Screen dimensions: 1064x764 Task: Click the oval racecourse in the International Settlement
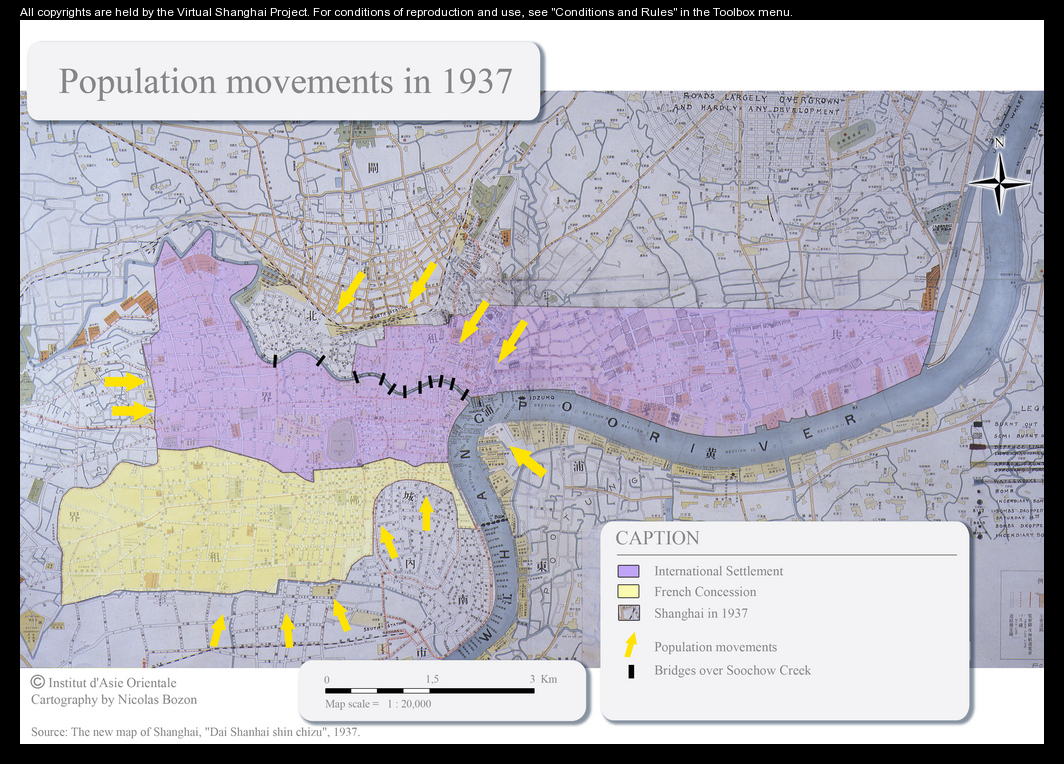341,438
